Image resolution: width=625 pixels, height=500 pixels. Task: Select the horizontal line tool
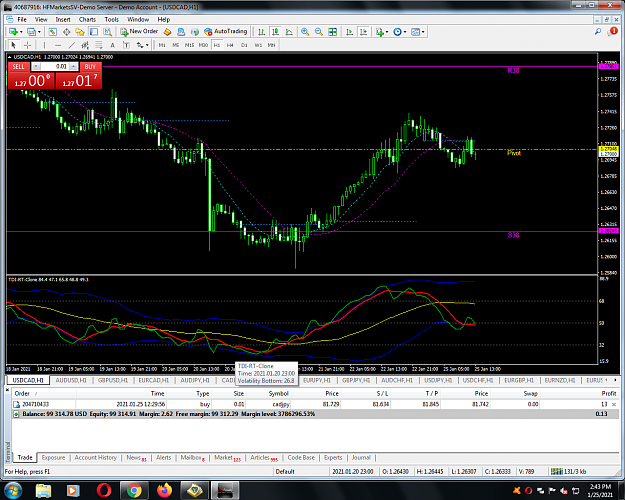point(58,45)
